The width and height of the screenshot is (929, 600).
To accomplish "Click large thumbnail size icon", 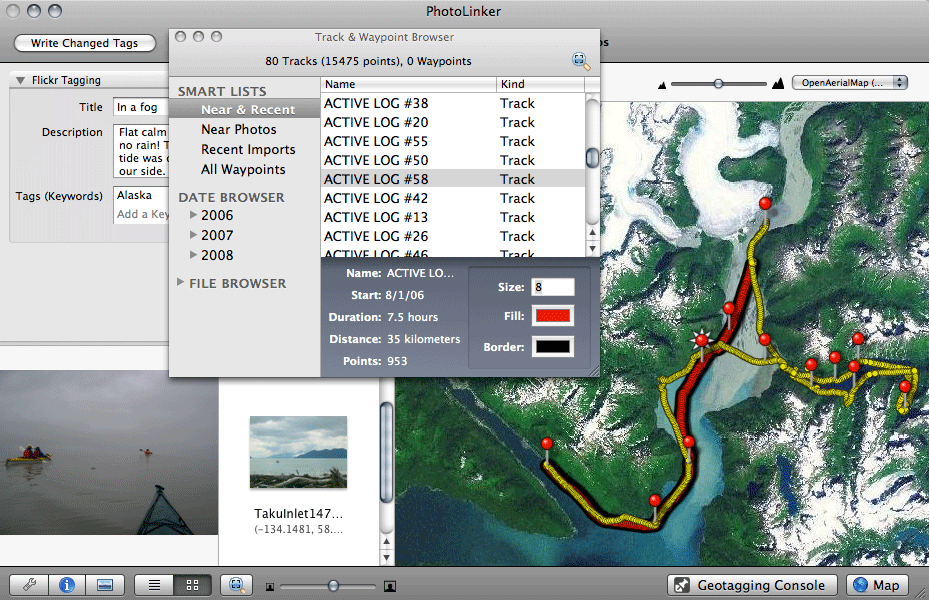I will click(390, 586).
